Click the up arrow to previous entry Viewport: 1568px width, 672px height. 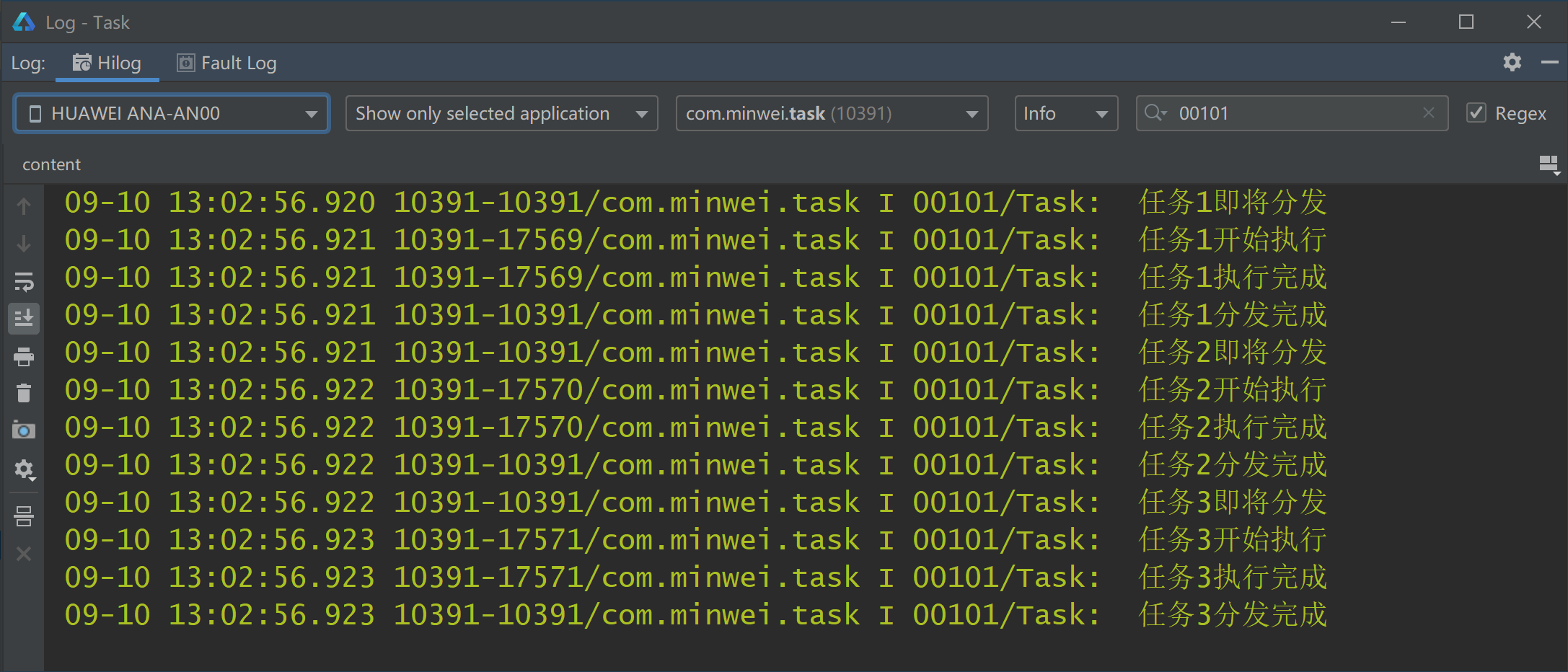(24, 206)
